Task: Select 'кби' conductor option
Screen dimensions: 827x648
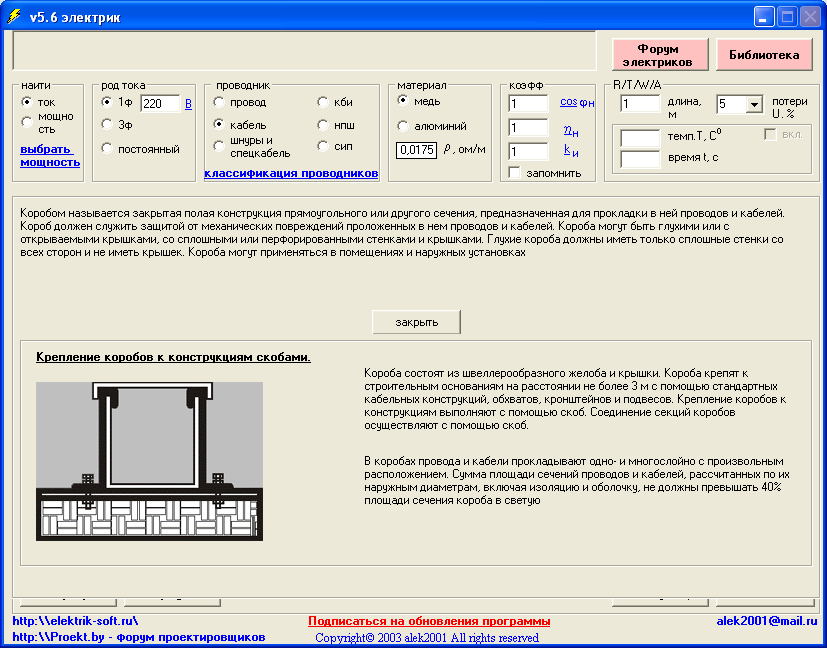Action: (322, 102)
